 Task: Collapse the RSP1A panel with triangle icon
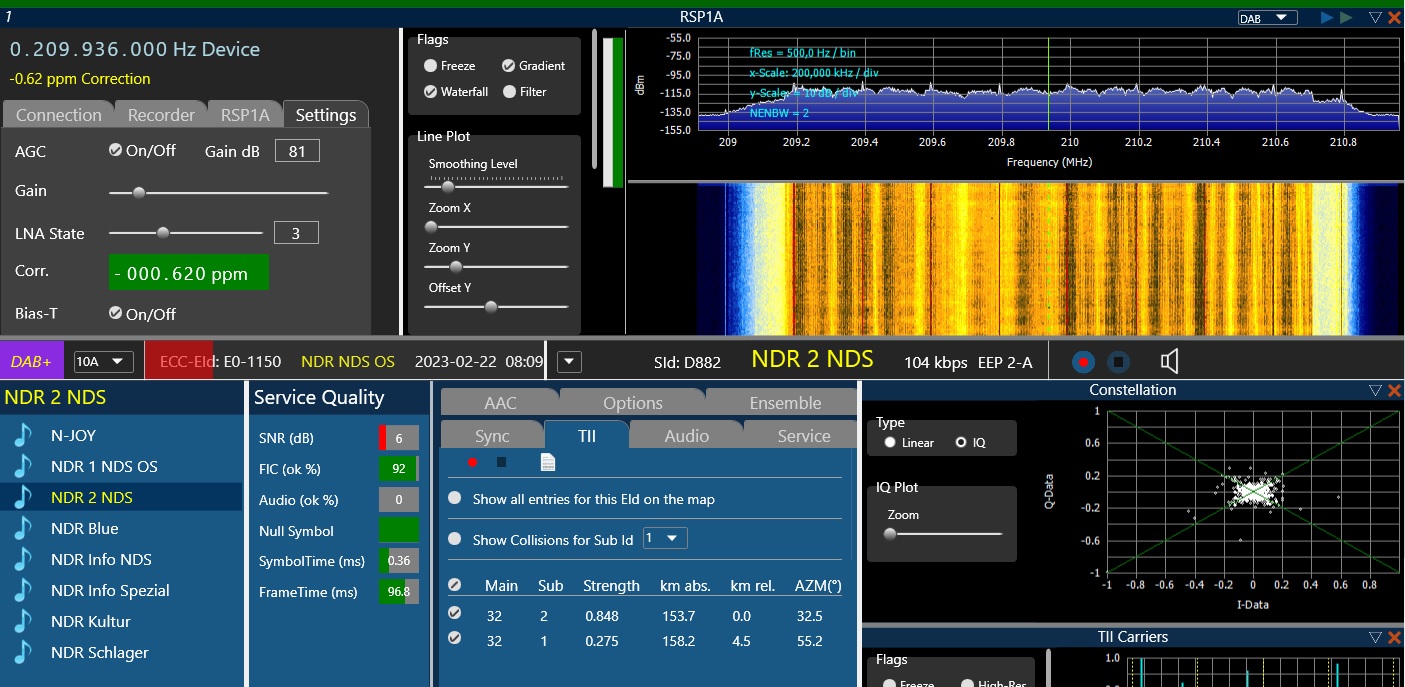click(x=1375, y=17)
